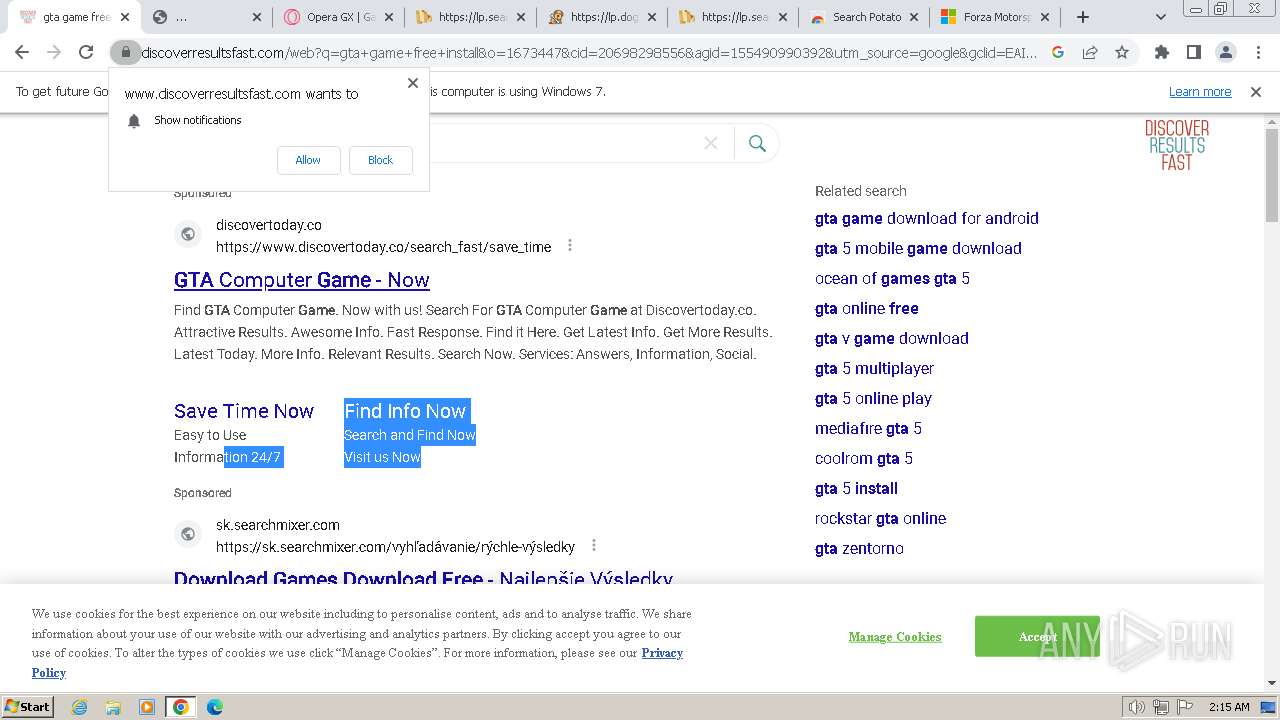
Task: Dismiss the Windows 7 info bar
Action: pos(1256,92)
